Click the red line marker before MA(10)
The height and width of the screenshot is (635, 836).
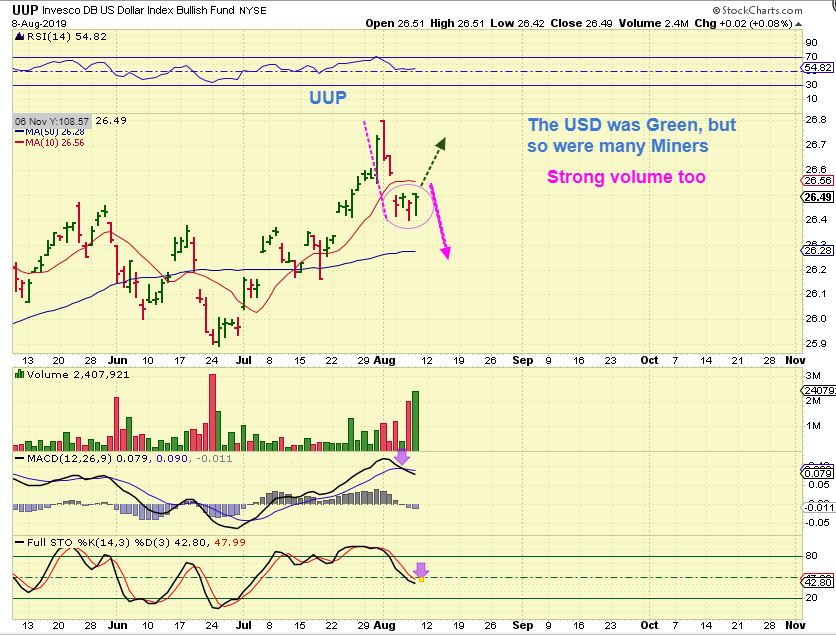20,142
